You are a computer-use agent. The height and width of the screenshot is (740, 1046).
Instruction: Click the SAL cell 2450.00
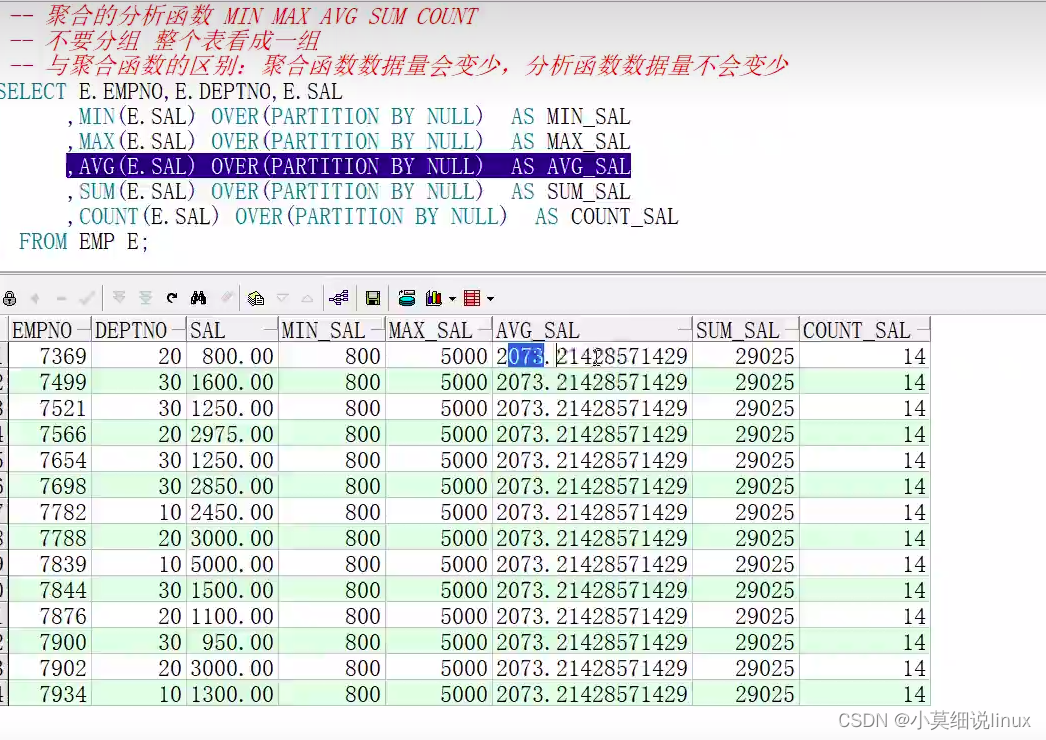point(232,512)
